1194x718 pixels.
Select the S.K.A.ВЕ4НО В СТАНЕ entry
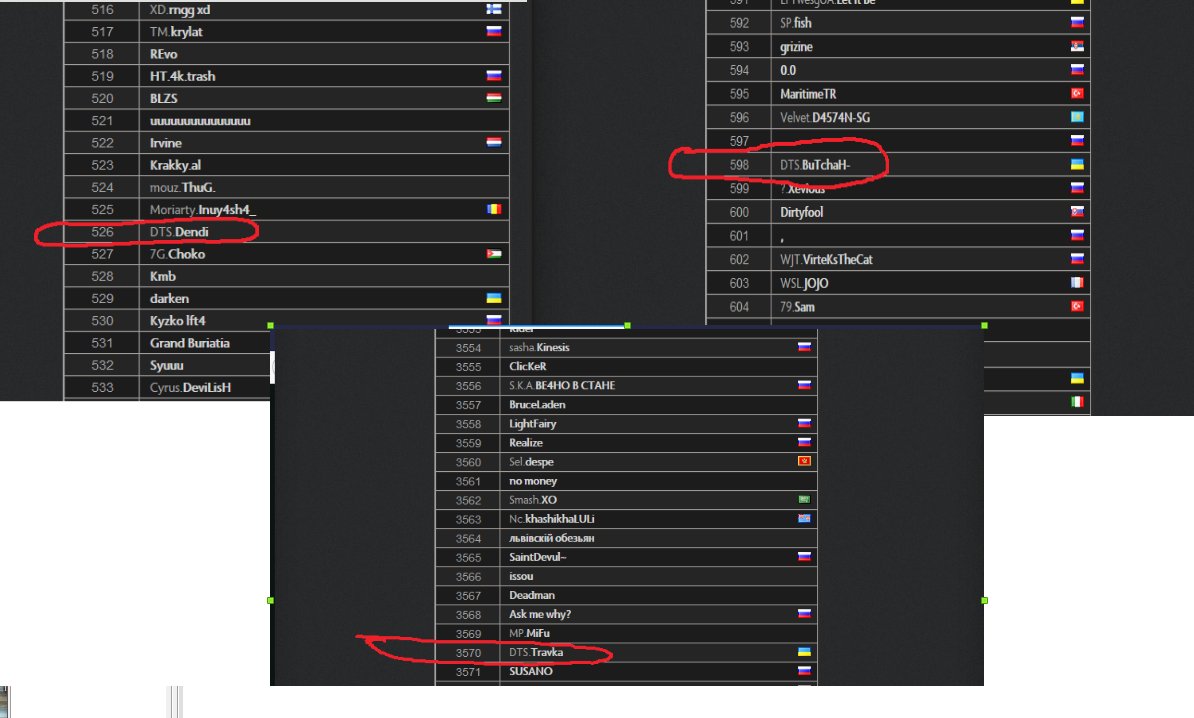tap(562, 385)
